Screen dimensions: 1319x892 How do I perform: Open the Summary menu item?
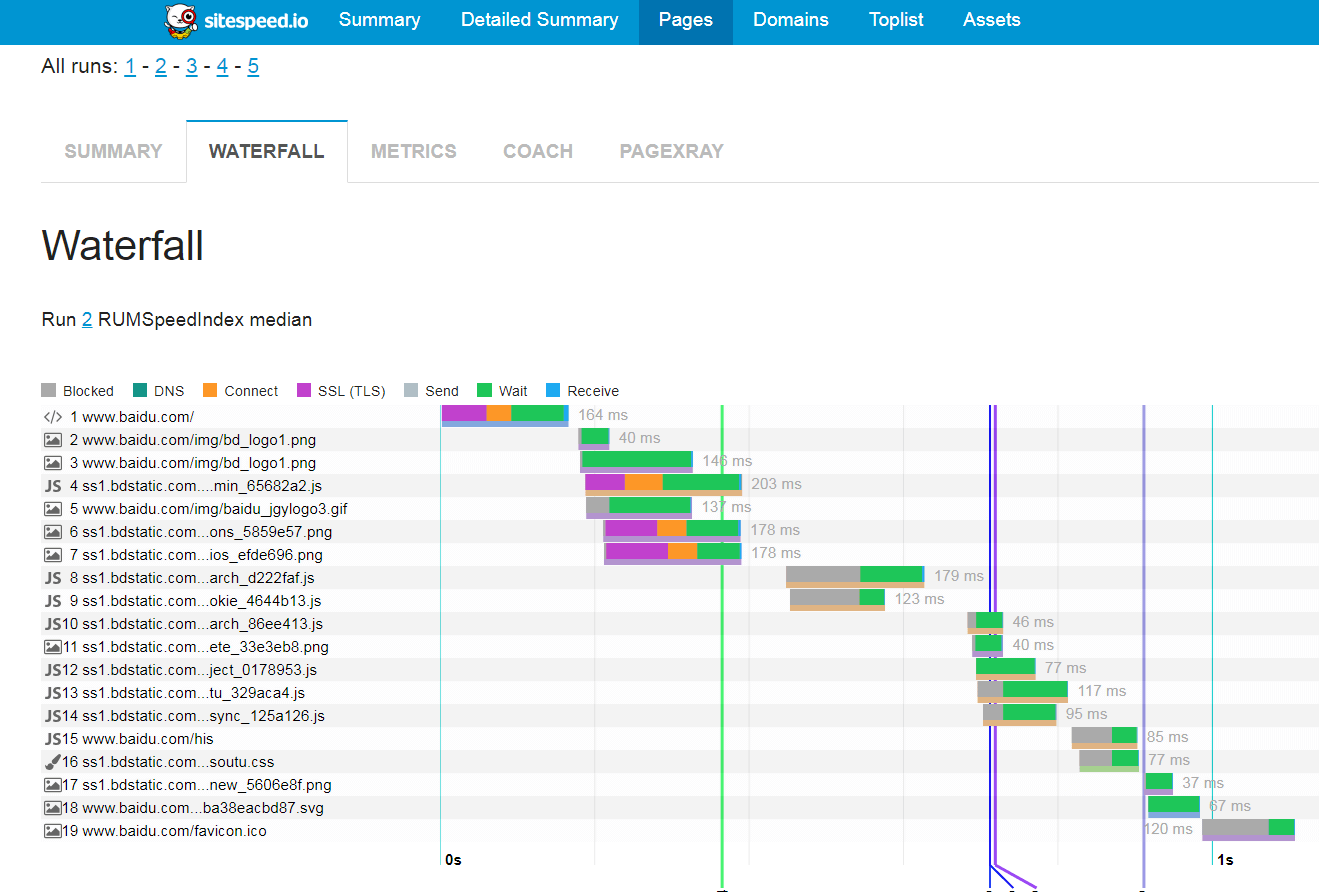tap(379, 20)
